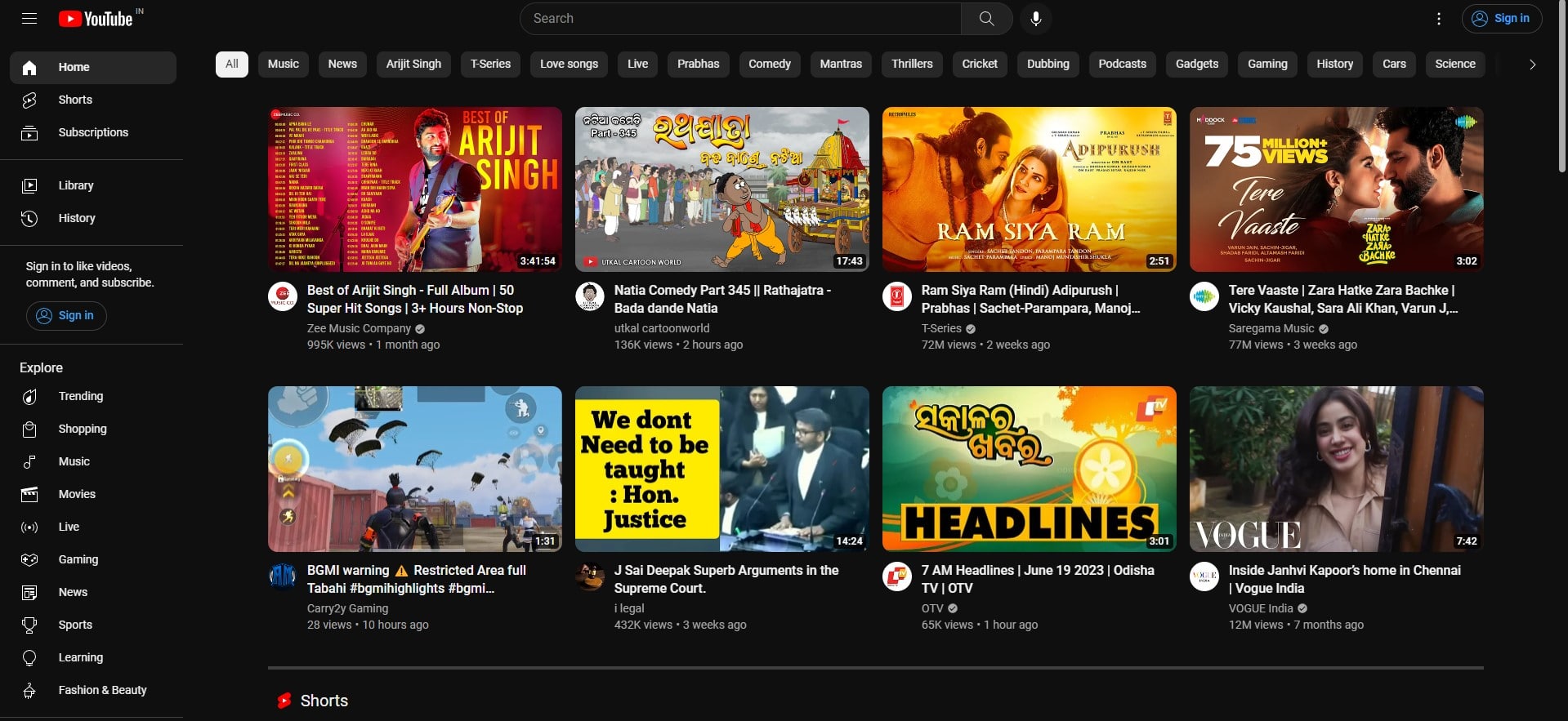Click the Home sidebar icon
1568x721 pixels.
(29, 68)
